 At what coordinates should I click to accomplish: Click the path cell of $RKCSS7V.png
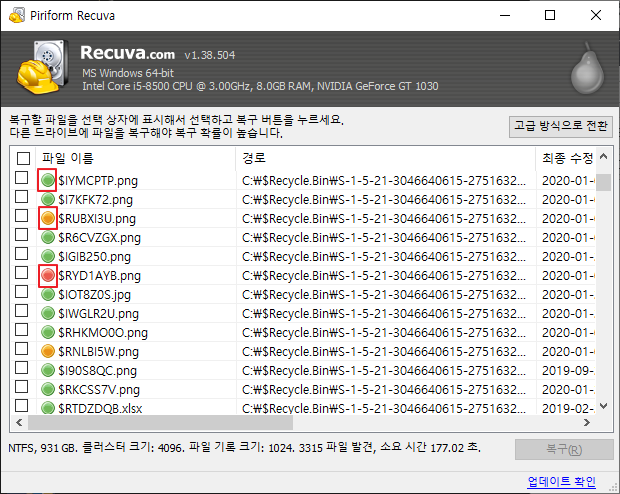(x=384, y=390)
